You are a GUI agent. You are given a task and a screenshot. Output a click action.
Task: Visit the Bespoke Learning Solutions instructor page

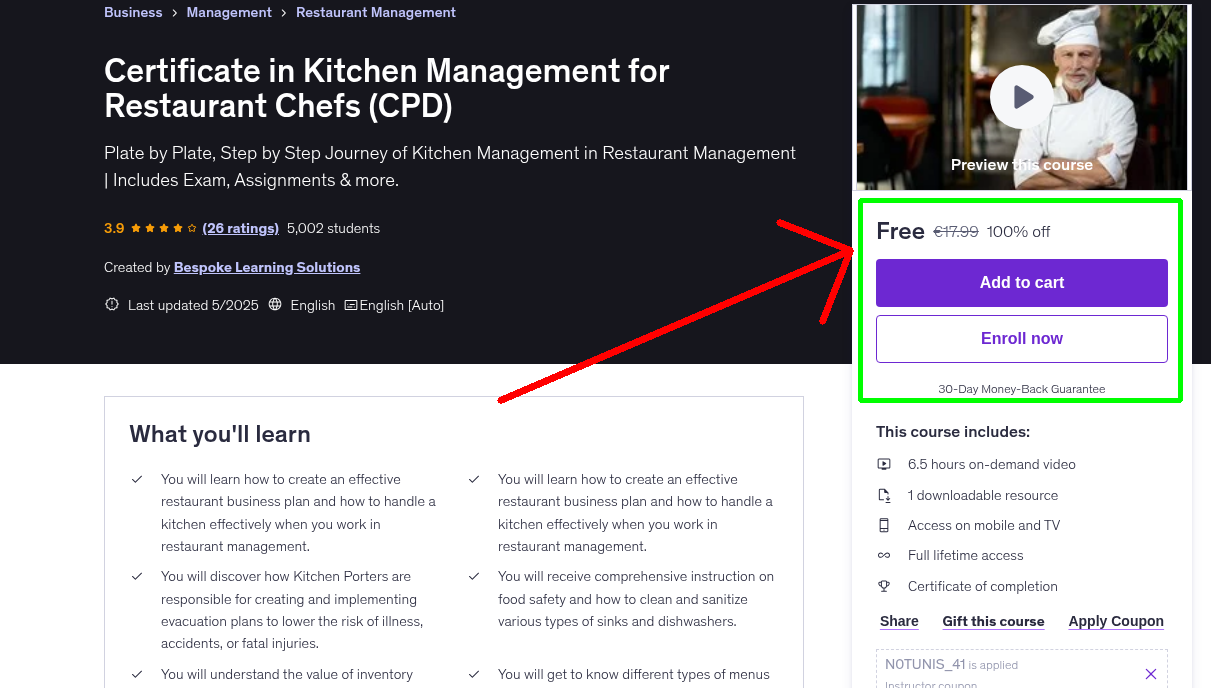[x=266, y=267]
